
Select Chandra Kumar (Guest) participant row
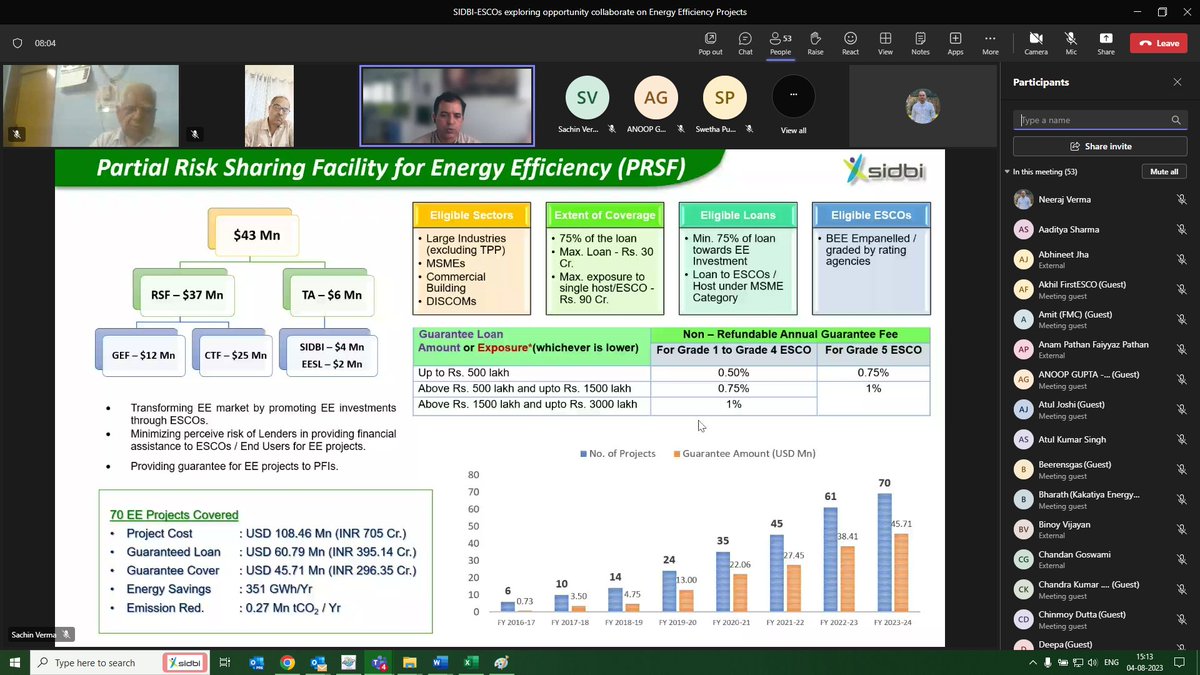[x=1100, y=590]
